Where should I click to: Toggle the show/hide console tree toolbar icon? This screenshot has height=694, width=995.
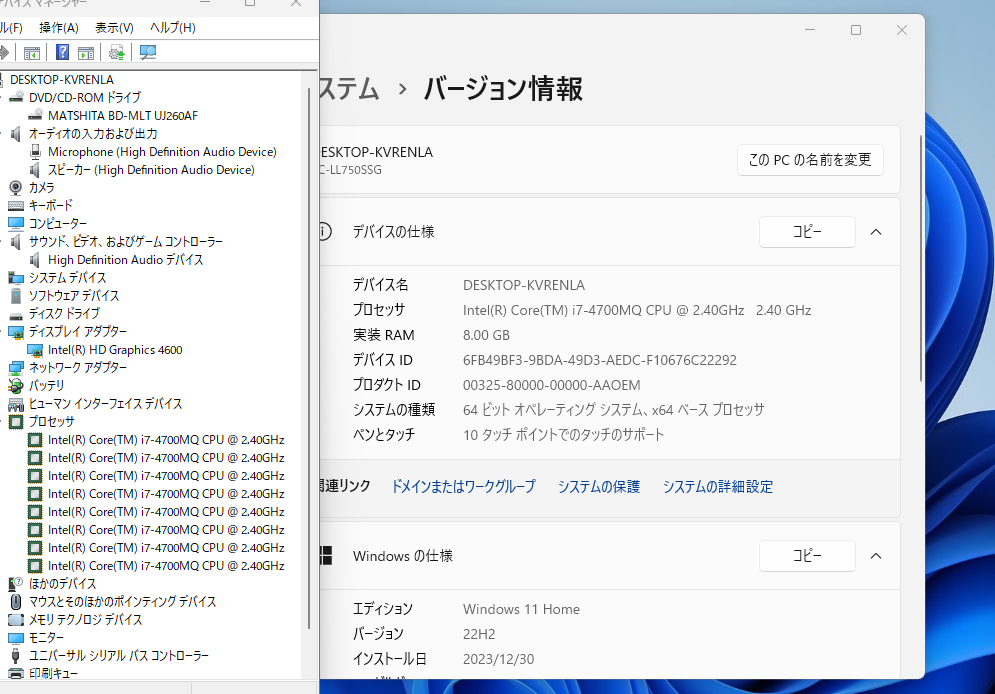[x=32, y=53]
